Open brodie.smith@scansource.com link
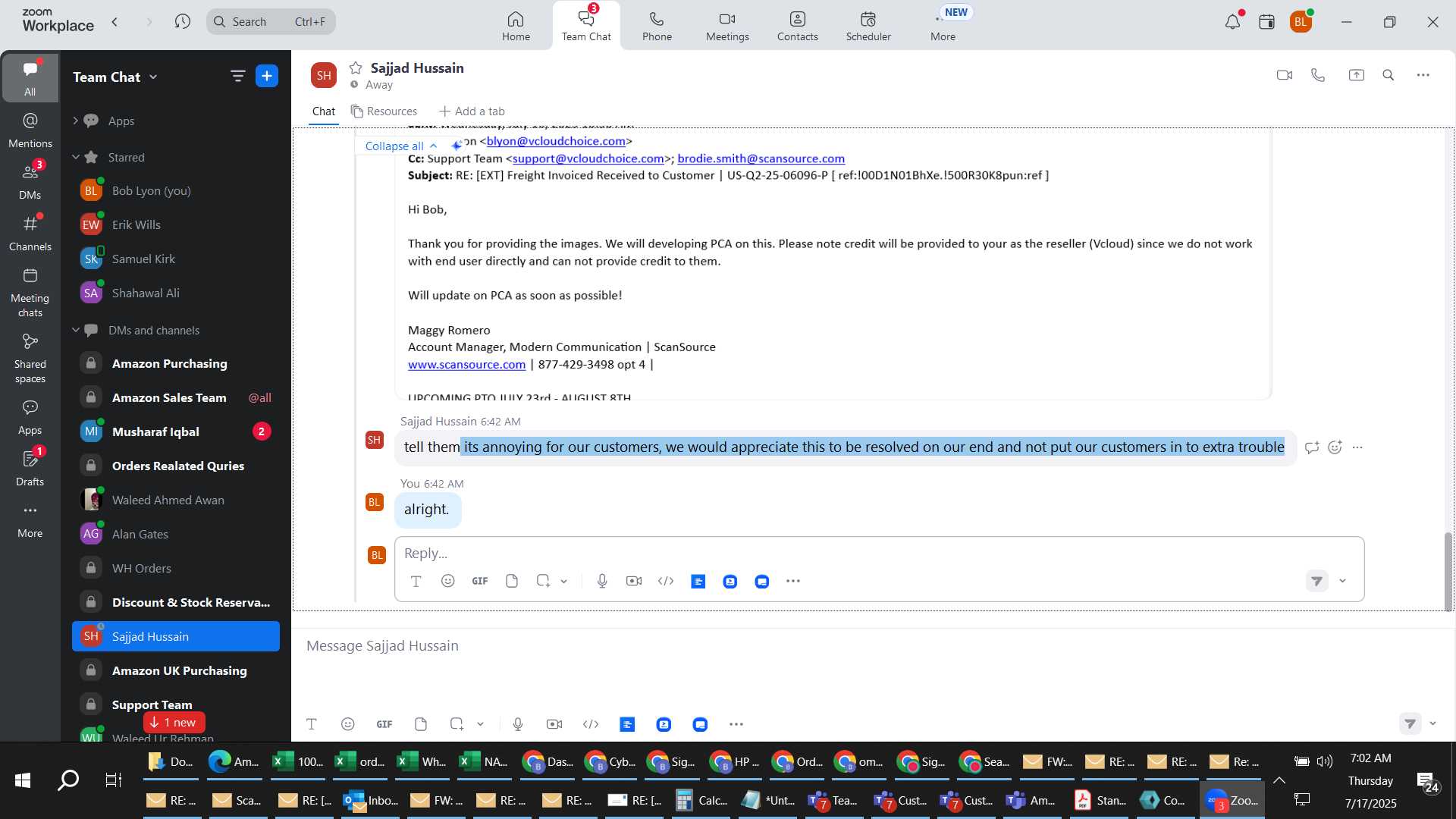1456x819 pixels. [x=761, y=158]
